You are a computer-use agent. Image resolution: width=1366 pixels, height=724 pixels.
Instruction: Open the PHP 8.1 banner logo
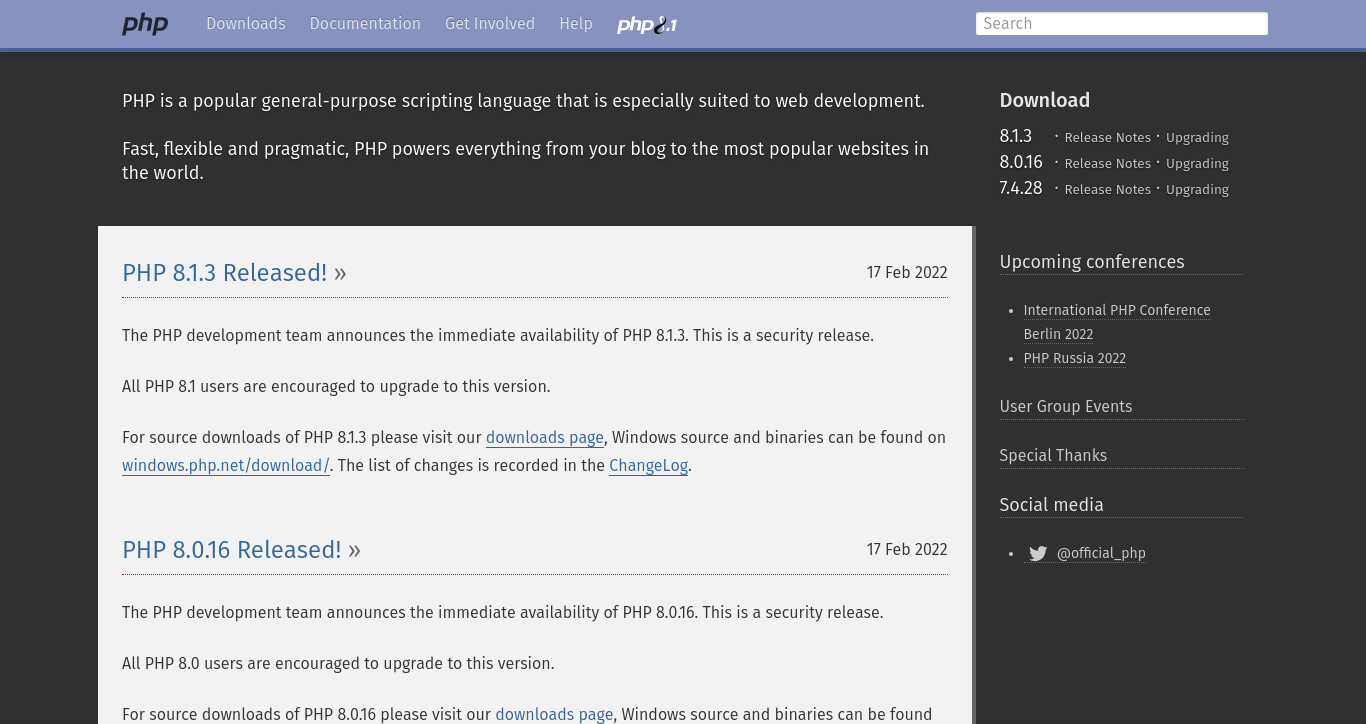coord(647,24)
